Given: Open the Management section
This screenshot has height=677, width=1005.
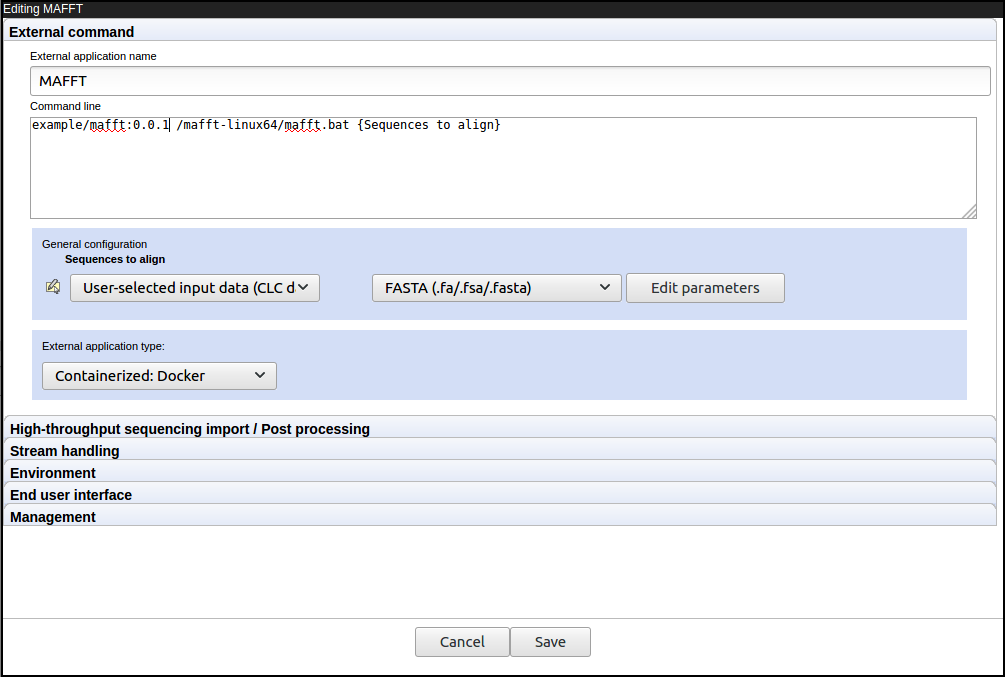Looking at the screenshot, I should (51, 516).
